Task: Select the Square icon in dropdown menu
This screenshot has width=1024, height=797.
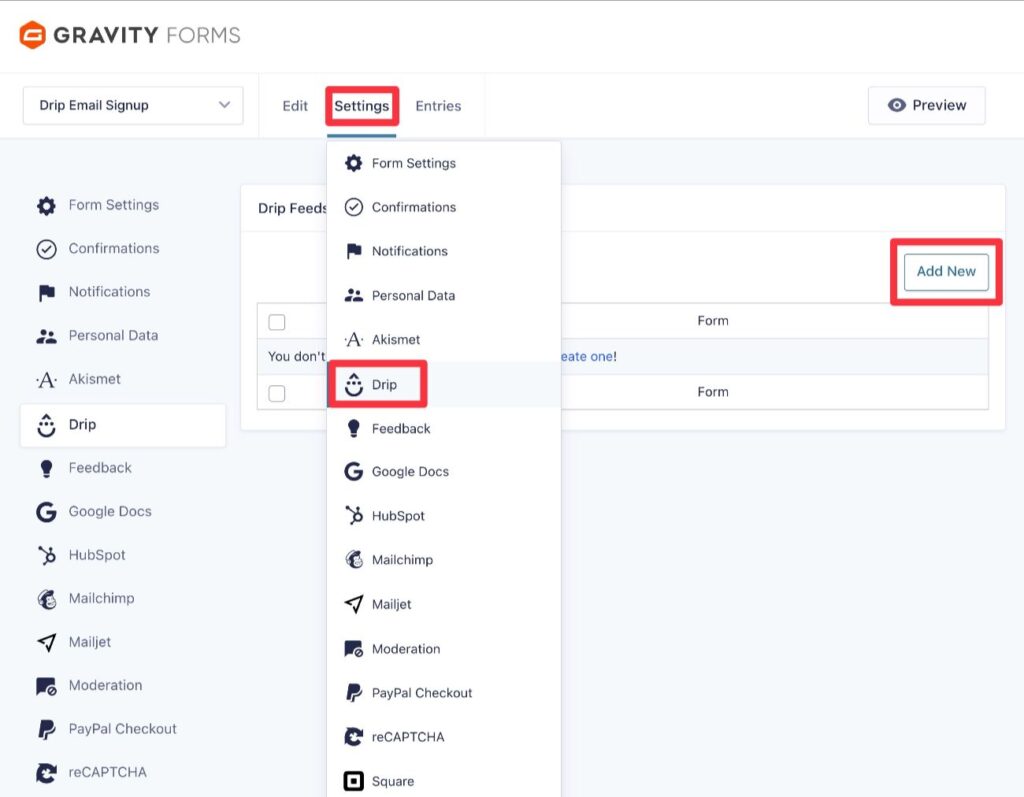Action: click(x=354, y=781)
